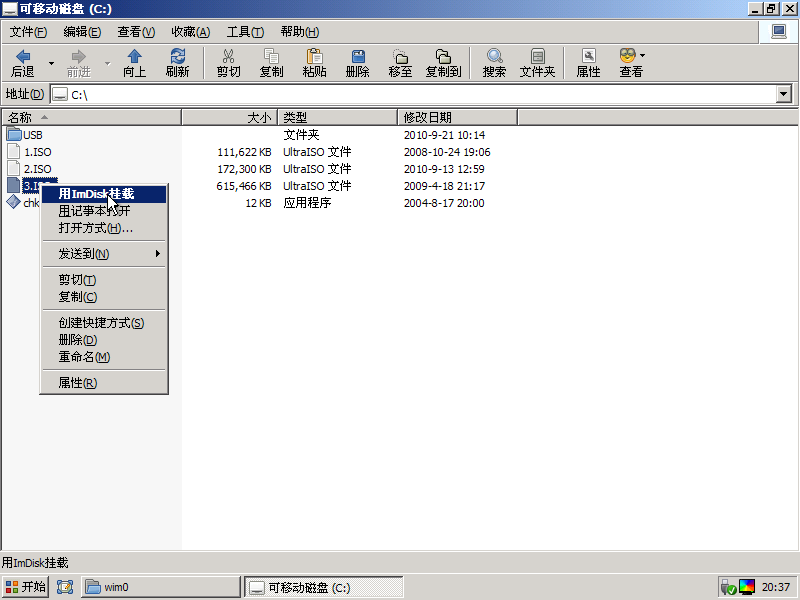800x600 pixels.
Task: Open the address bar dropdown arrow
Action: [784, 94]
